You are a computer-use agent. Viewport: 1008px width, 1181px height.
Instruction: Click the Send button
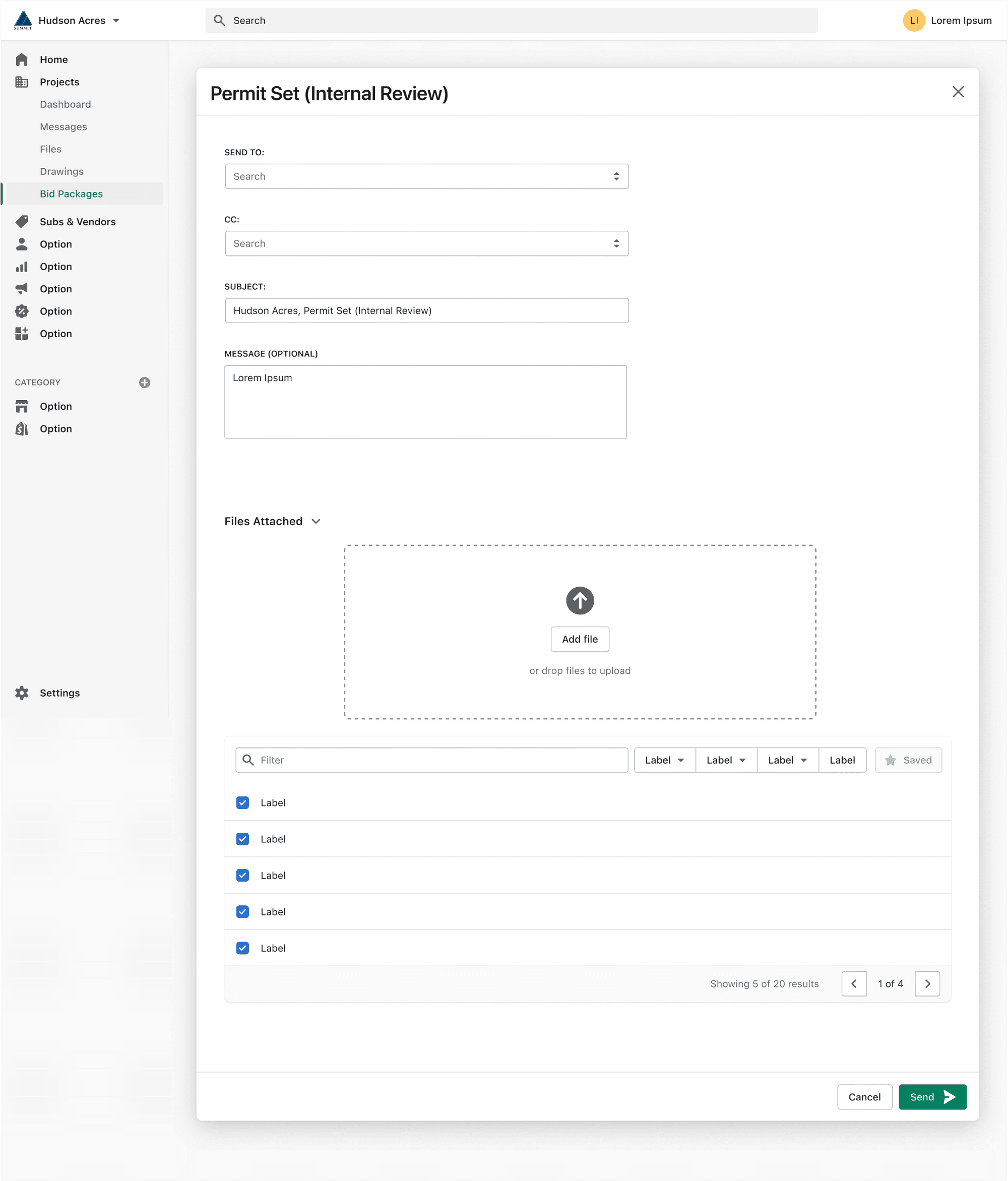pyautogui.click(x=932, y=1097)
